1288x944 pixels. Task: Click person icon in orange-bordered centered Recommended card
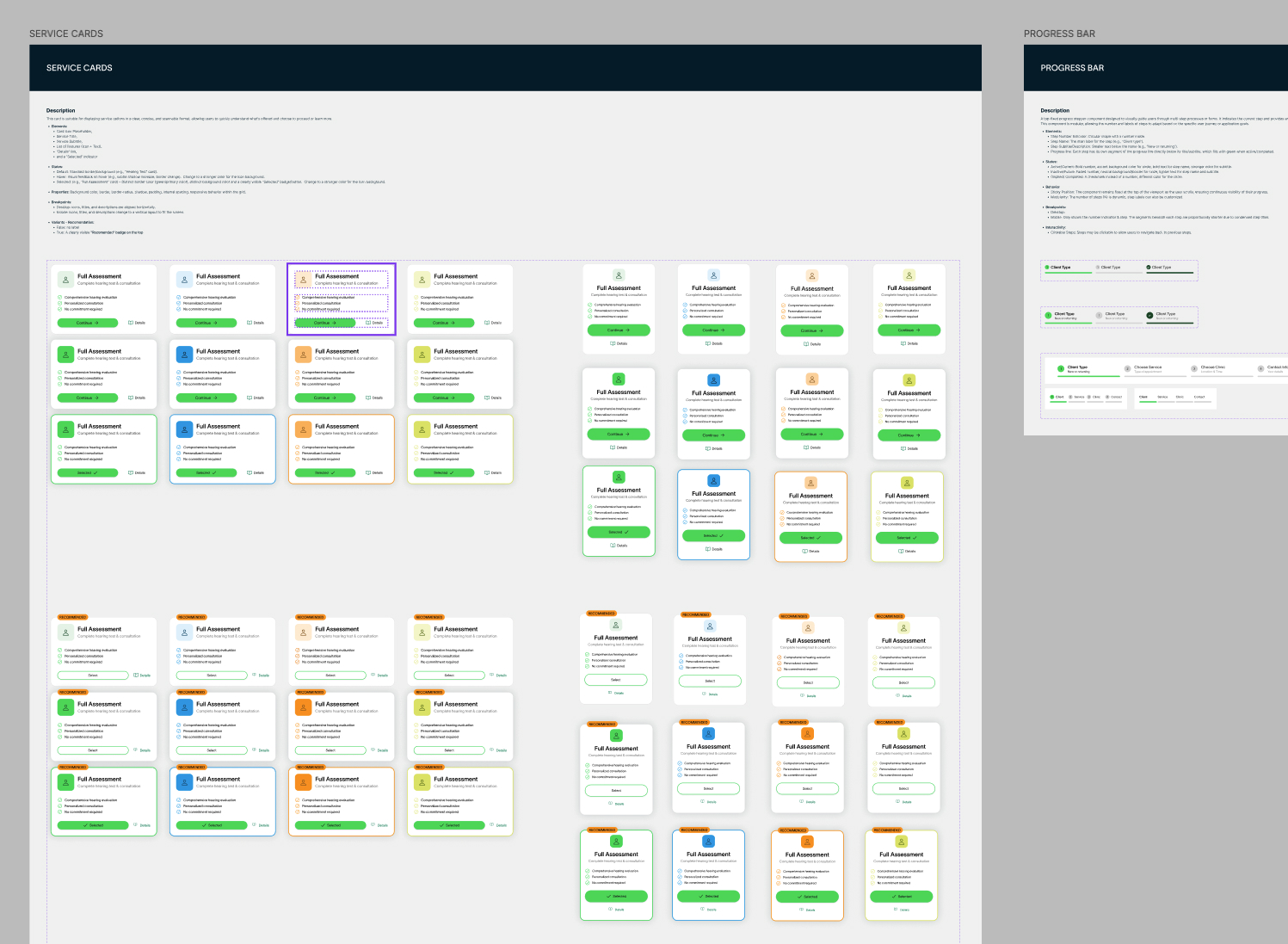pos(807,842)
